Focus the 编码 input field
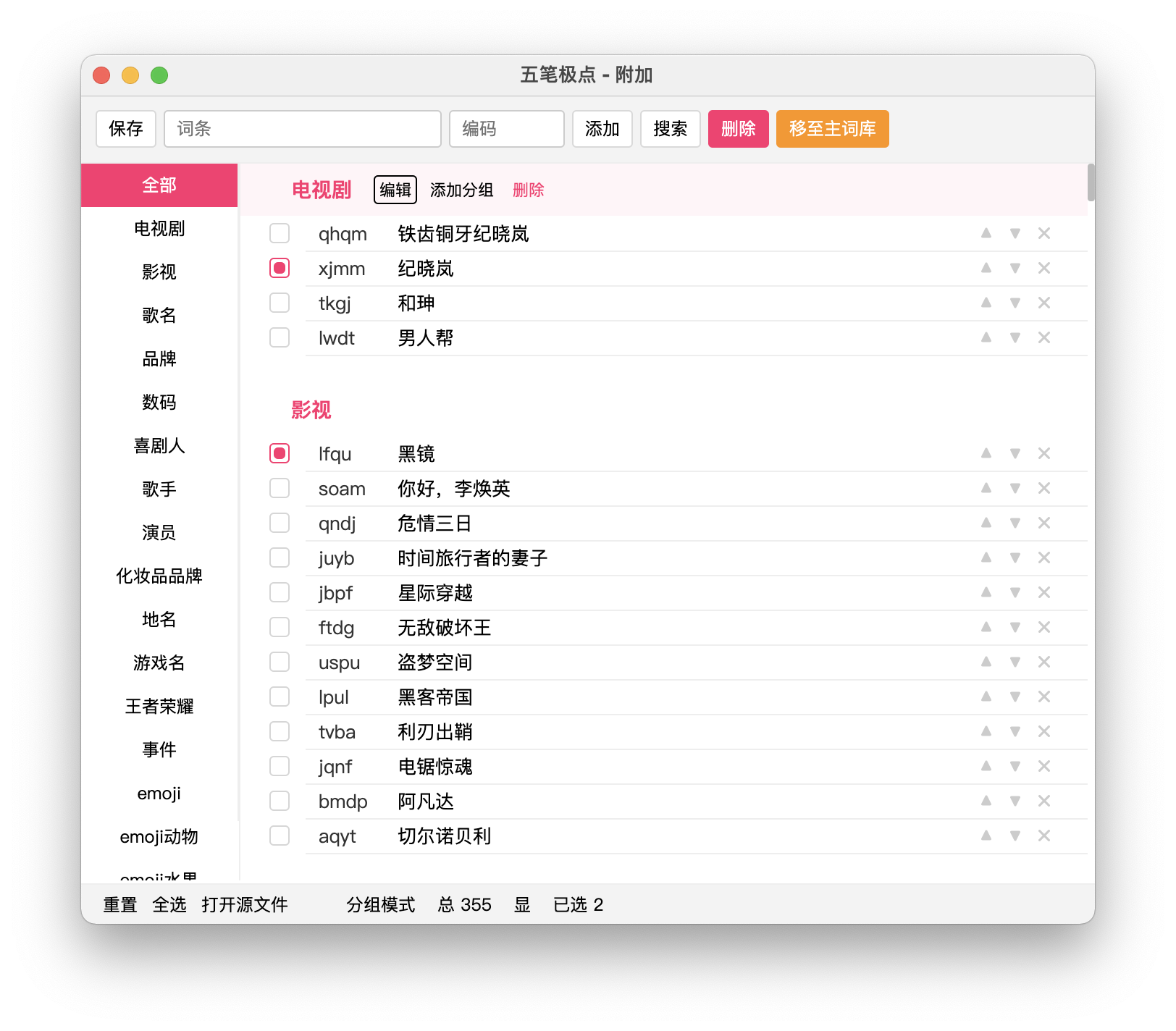Viewport: 1176px width, 1031px height. tap(507, 129)
